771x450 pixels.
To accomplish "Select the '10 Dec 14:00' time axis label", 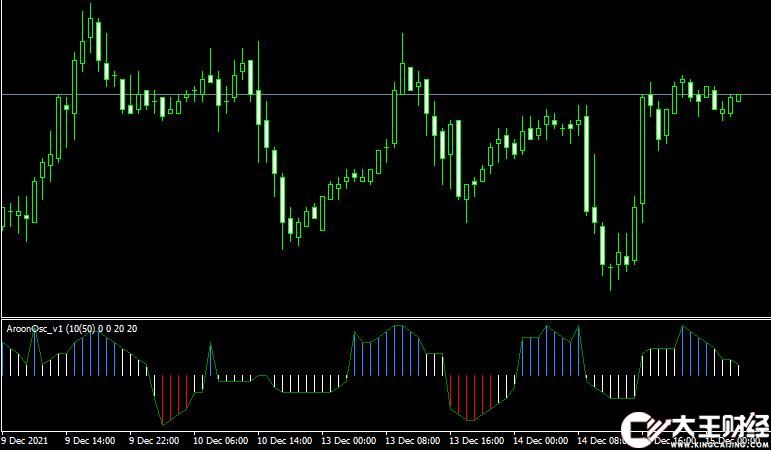I will coord(284,441).
